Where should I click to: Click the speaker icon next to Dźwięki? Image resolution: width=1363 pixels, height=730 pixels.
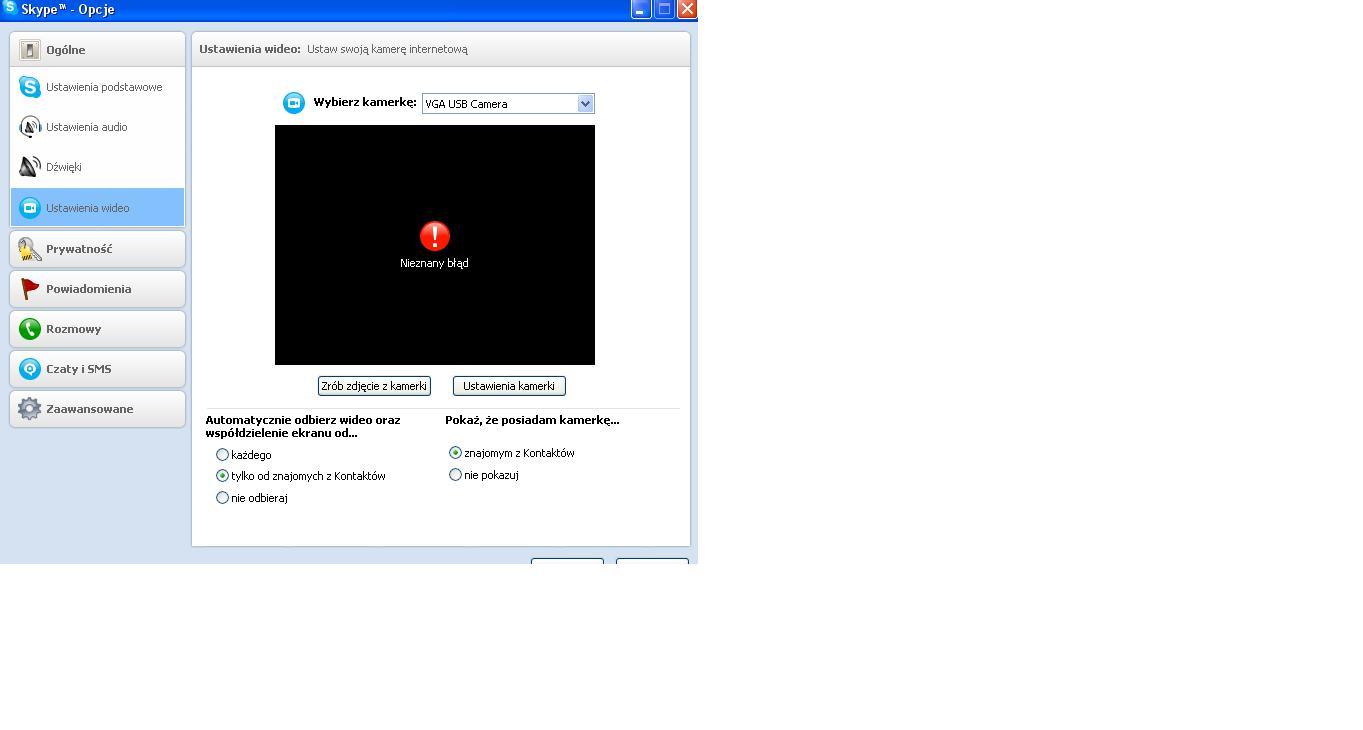[x=30, y=167]
